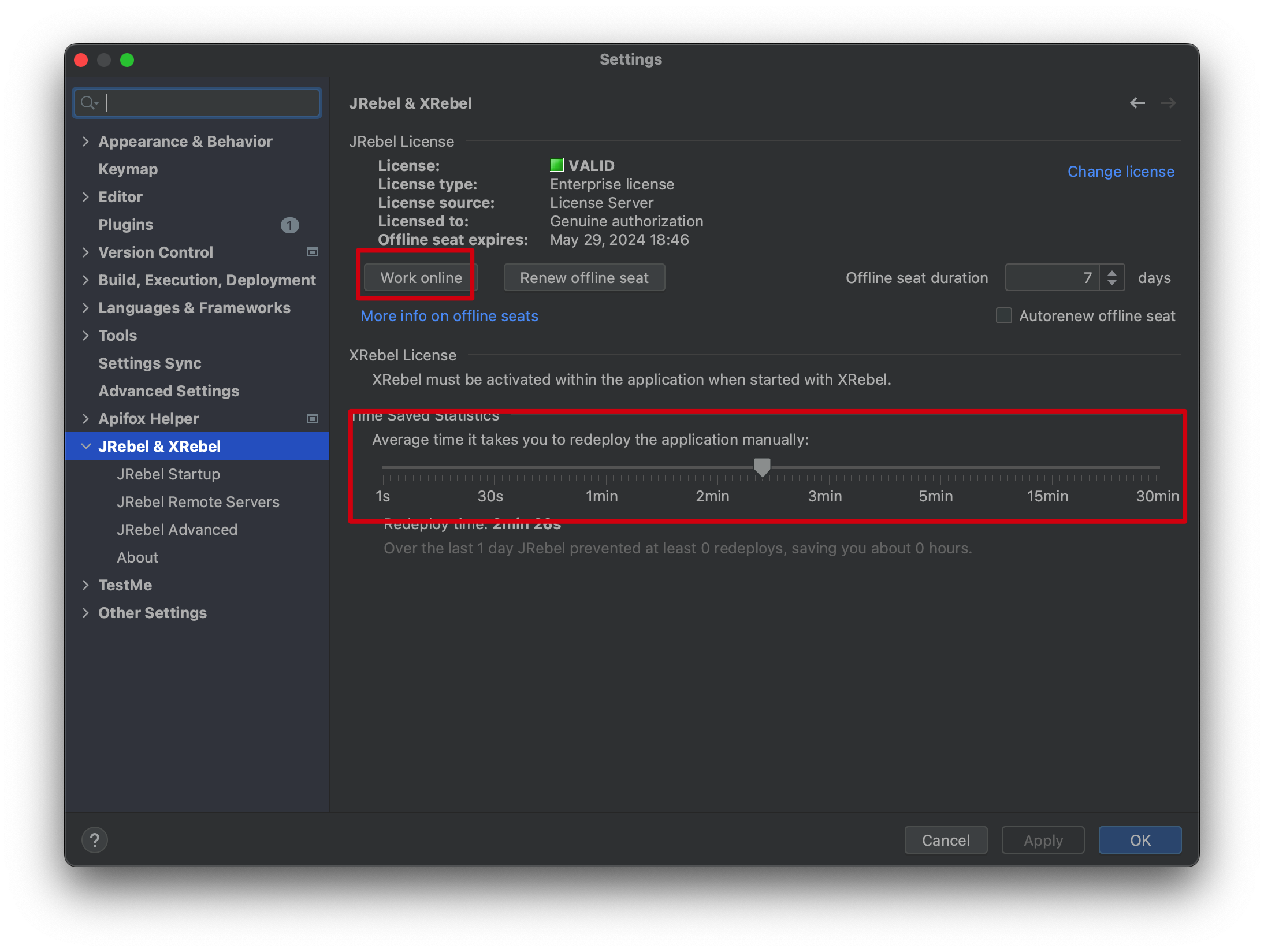Screen dimensions: 1264x952
Task: Click Renew offline seat button
Action: (584, 278)
